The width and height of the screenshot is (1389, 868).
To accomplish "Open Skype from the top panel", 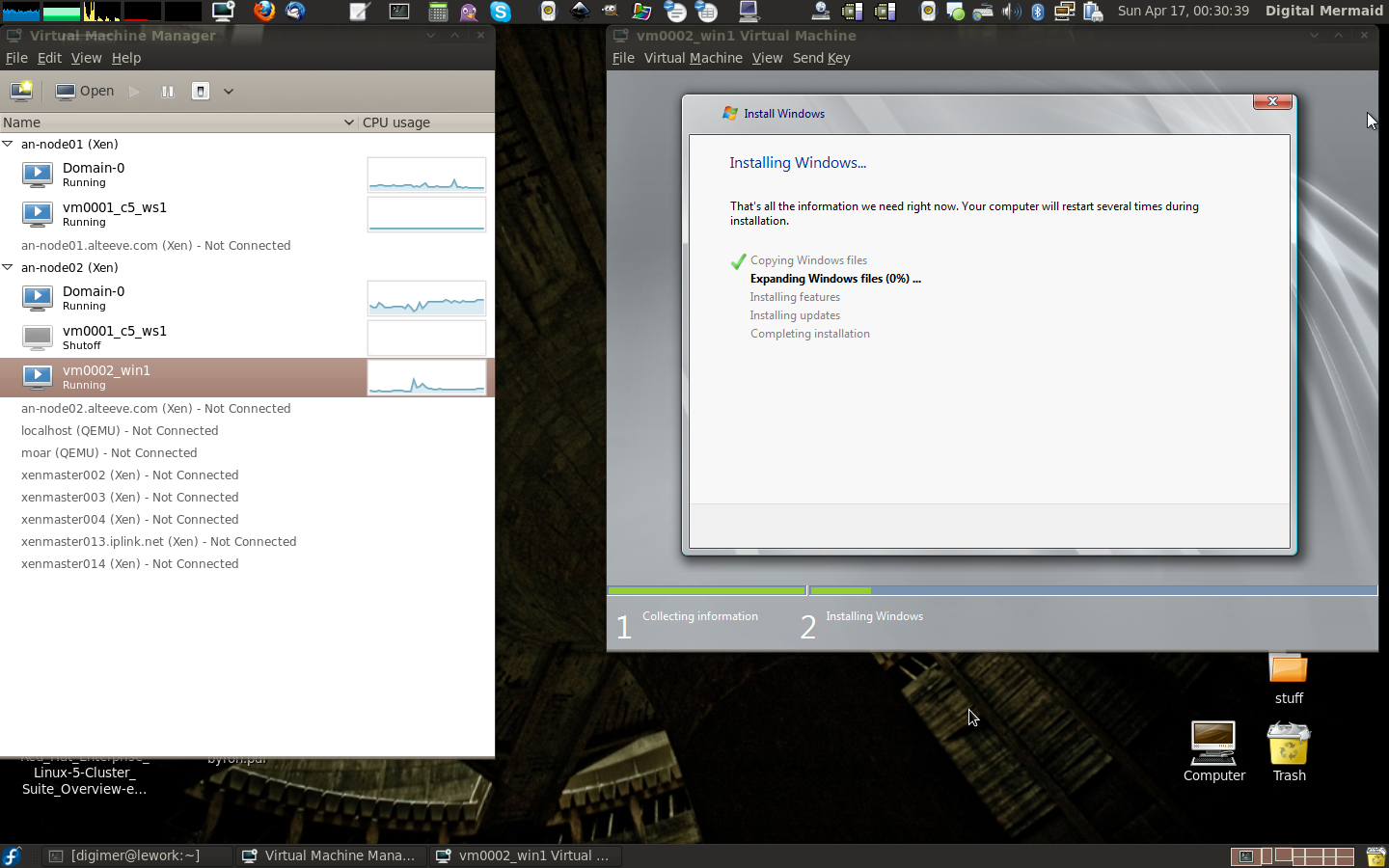I will pyautogui.click(x=501, y=12).
